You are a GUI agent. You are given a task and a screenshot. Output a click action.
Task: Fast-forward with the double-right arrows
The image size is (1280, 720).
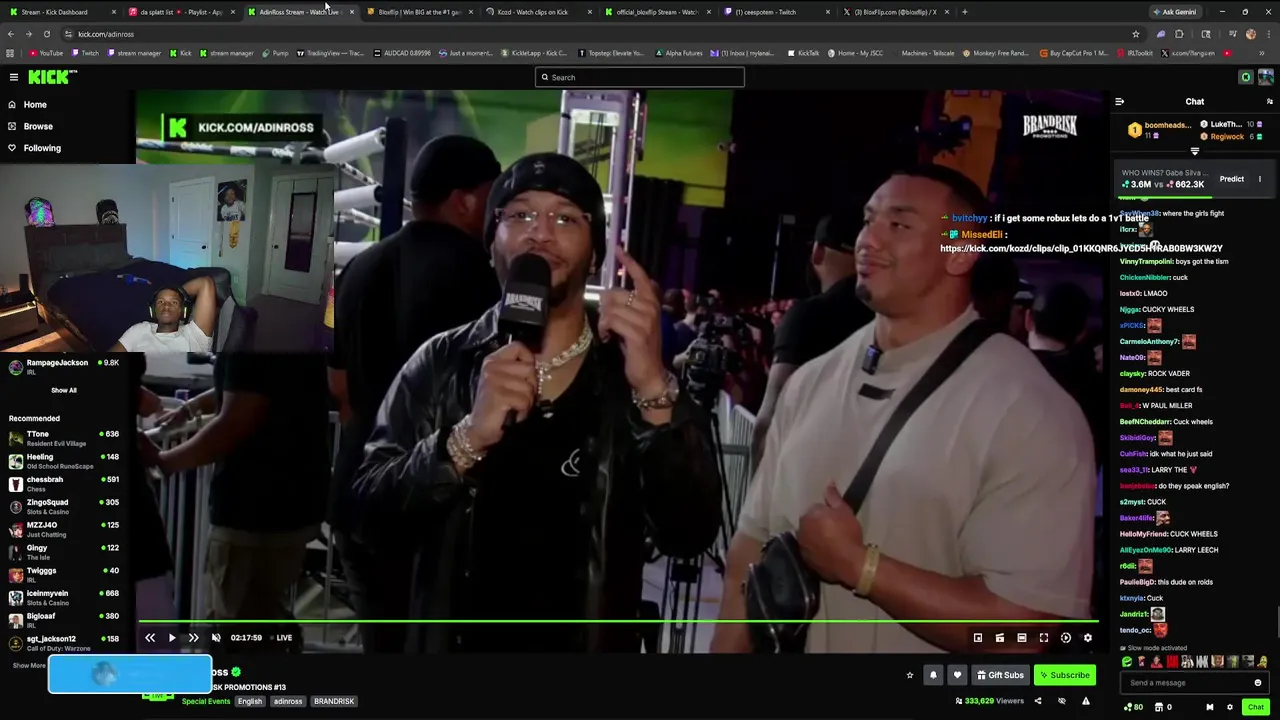[x=194, y=638]
